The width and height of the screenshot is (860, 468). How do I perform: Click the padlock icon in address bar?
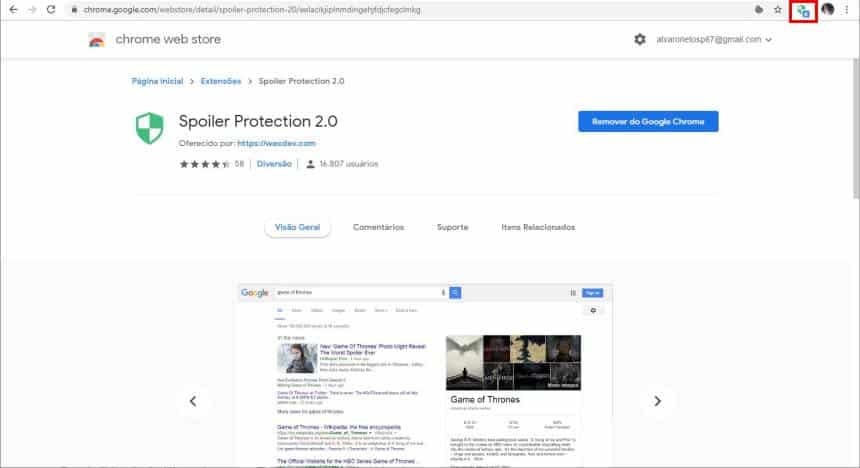point(74,10)
